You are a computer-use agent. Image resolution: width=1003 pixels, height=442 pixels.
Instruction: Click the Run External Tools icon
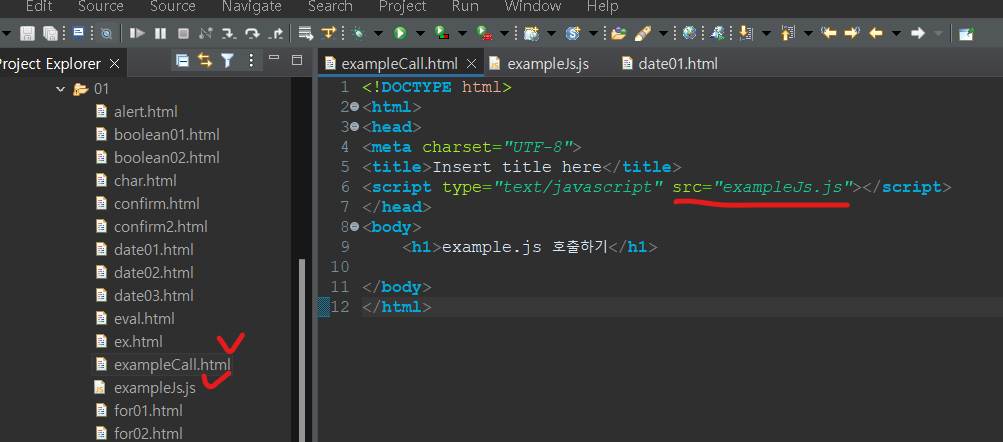pyautogui.click(x=485, y=33)
